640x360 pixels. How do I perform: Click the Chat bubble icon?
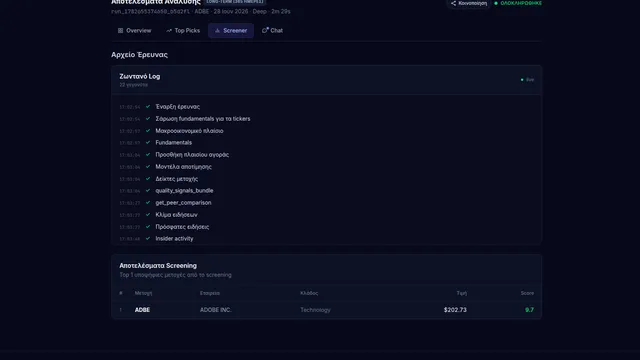pyautogui.click(x=265, y=30)
